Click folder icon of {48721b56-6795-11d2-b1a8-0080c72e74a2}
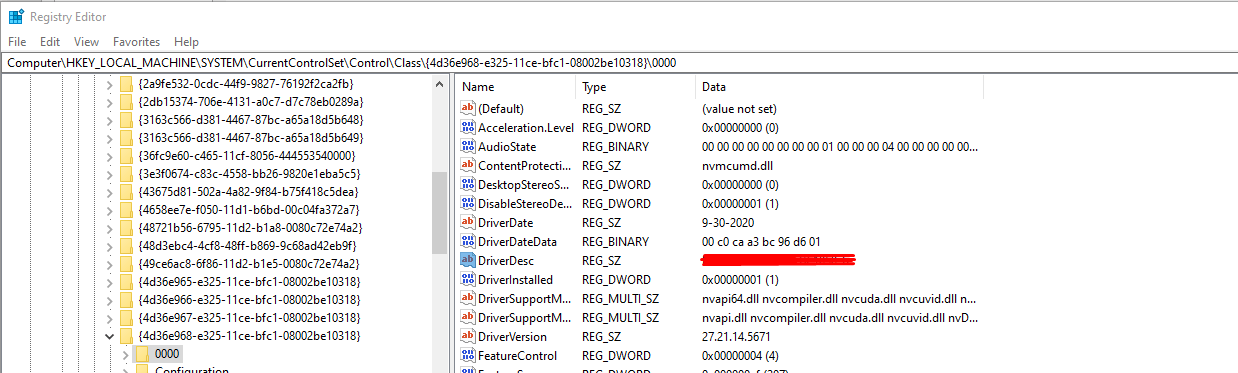This screenshot has height=373, width=1238. point(126,227)
